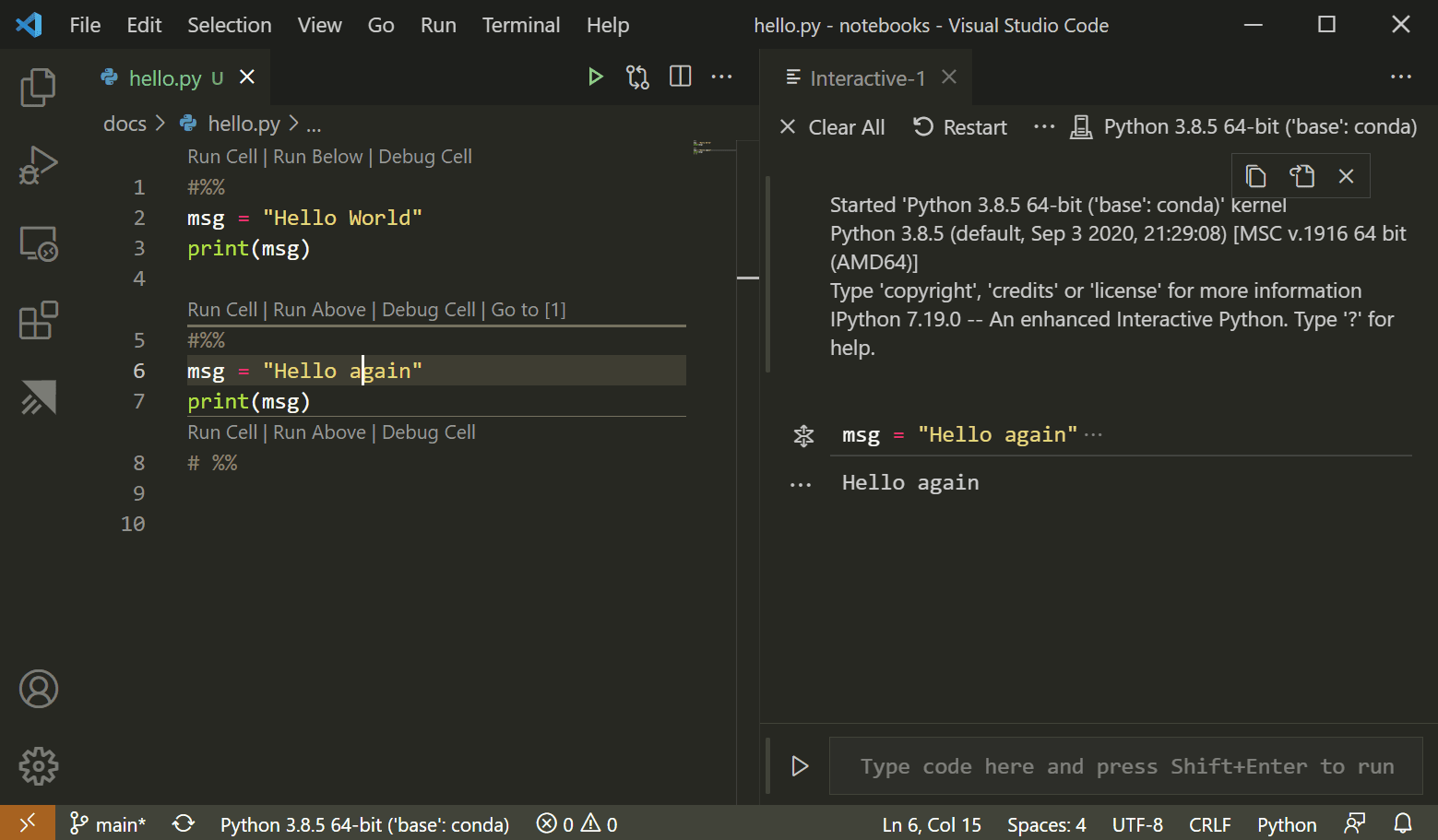Open the Accounts icon in the activity bar
Screen dimensions: 1438x840
(x=38, y=689)
